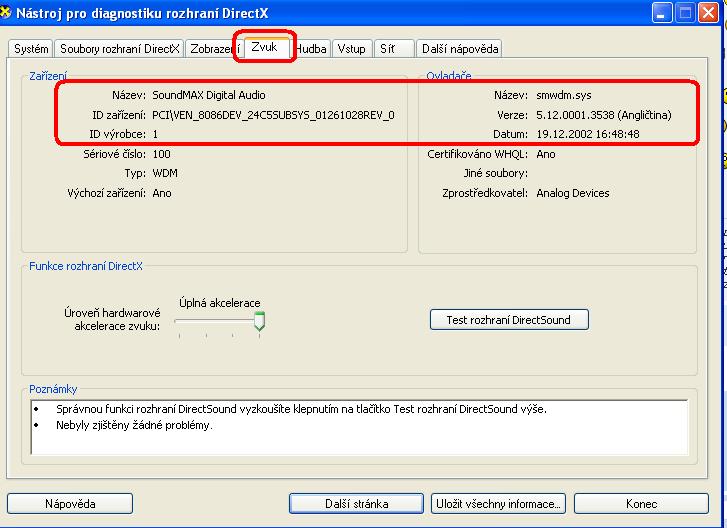This screenshot has width=727, height=528.
Task: Minimize the DirectX diagnostic window
Action: (x=662, y=13)
